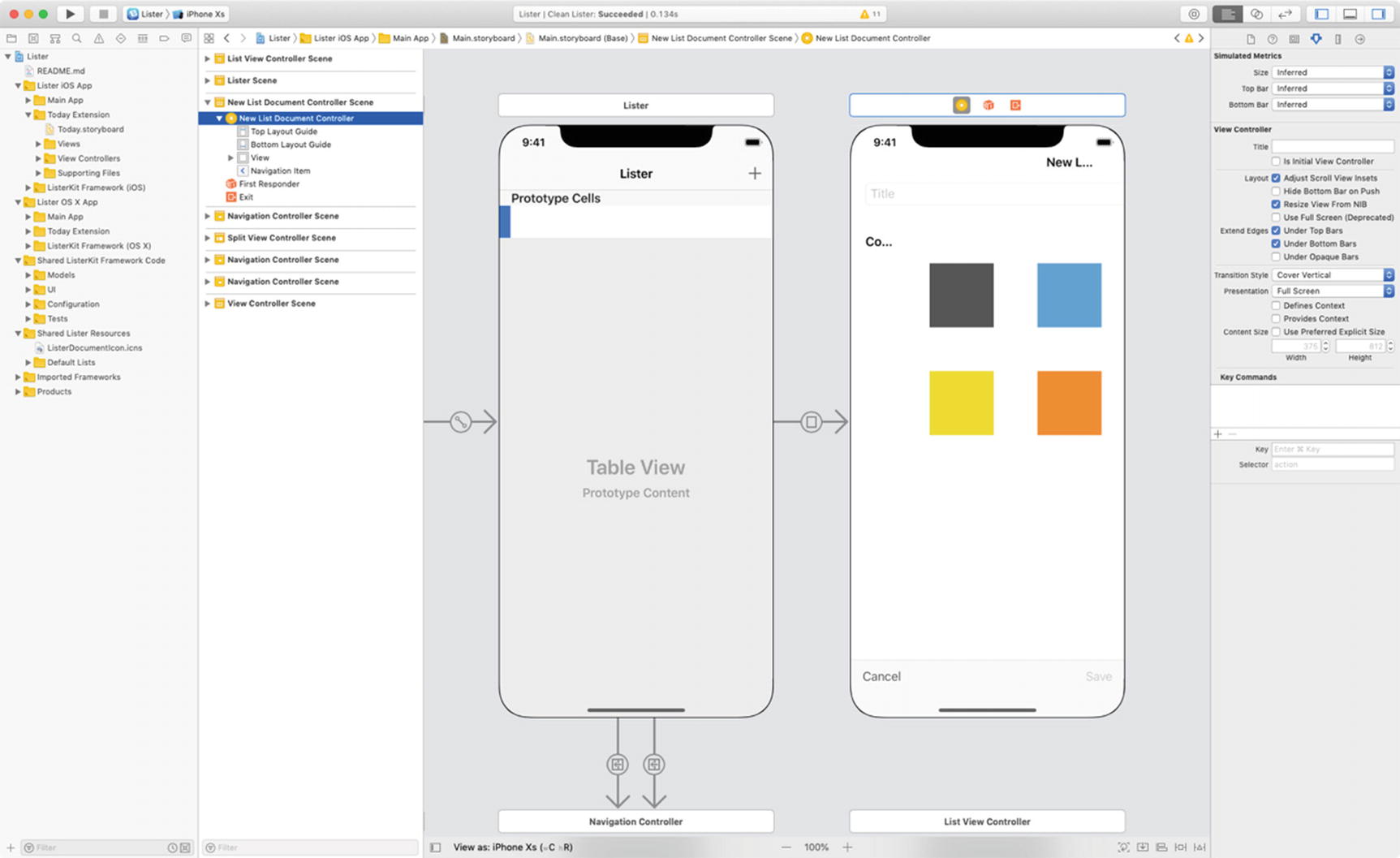This screenshot has width=1400, height=858.
Task: Tap the plus button in Lister navigation bar
Action: pos(754,173)
